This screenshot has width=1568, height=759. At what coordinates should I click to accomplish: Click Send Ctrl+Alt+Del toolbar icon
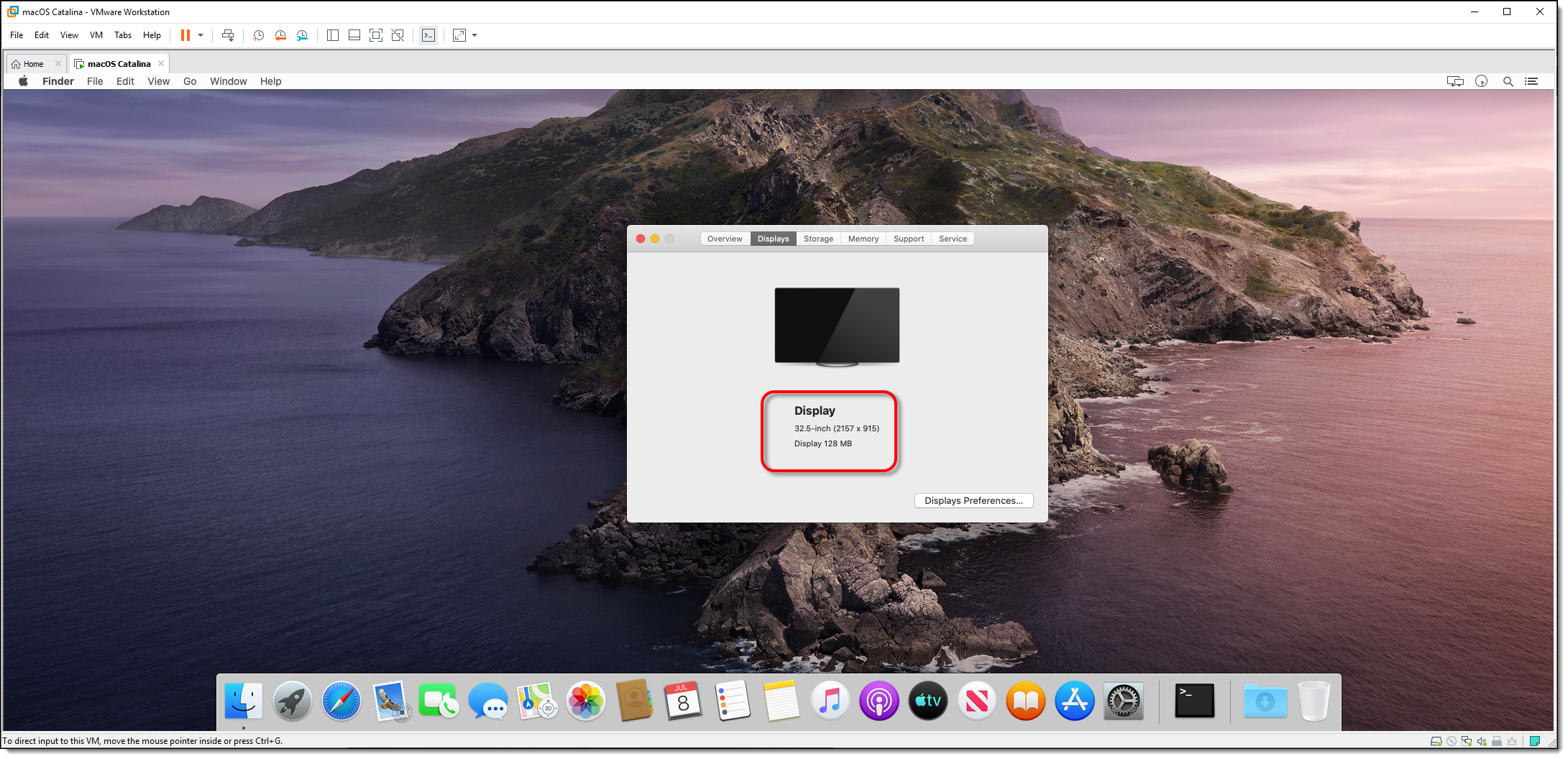click(x=228, y=35)
